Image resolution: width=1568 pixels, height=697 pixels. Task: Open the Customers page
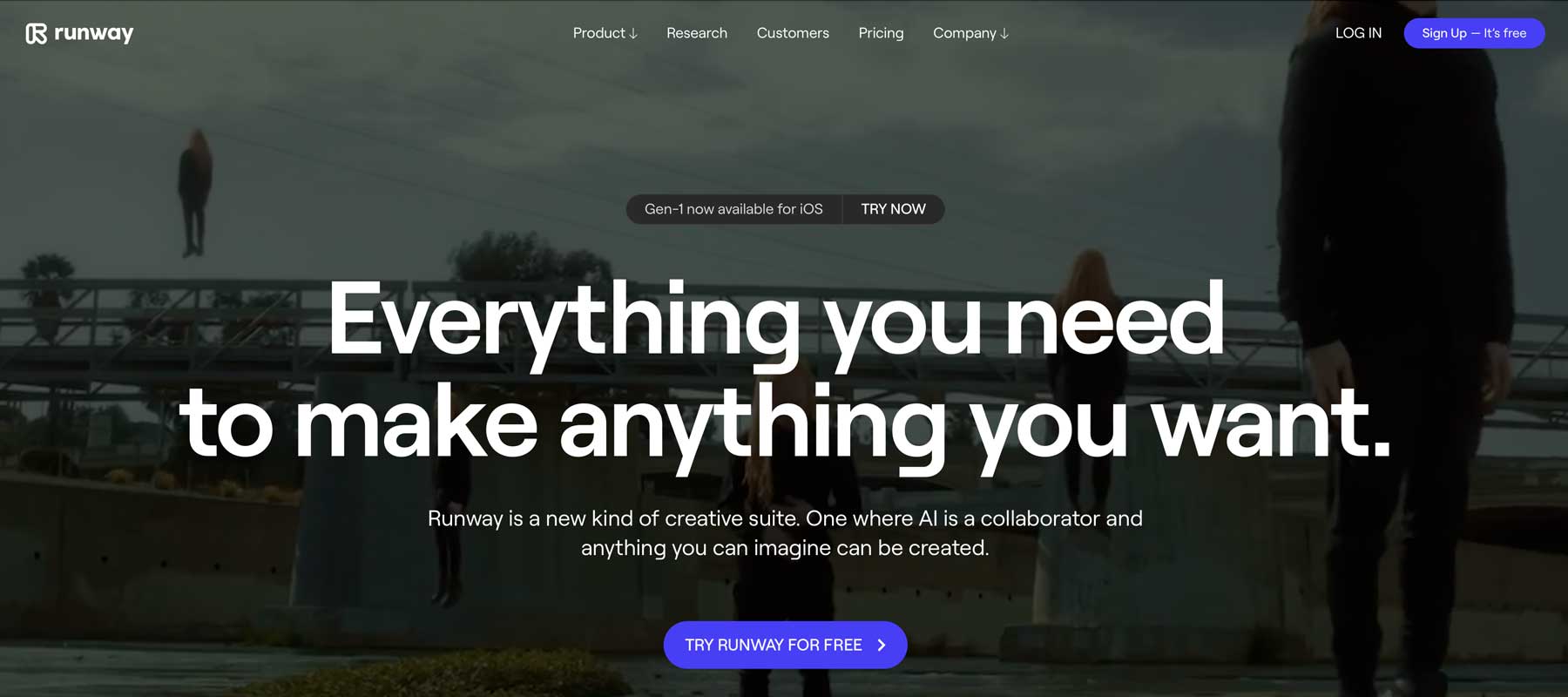793,33
